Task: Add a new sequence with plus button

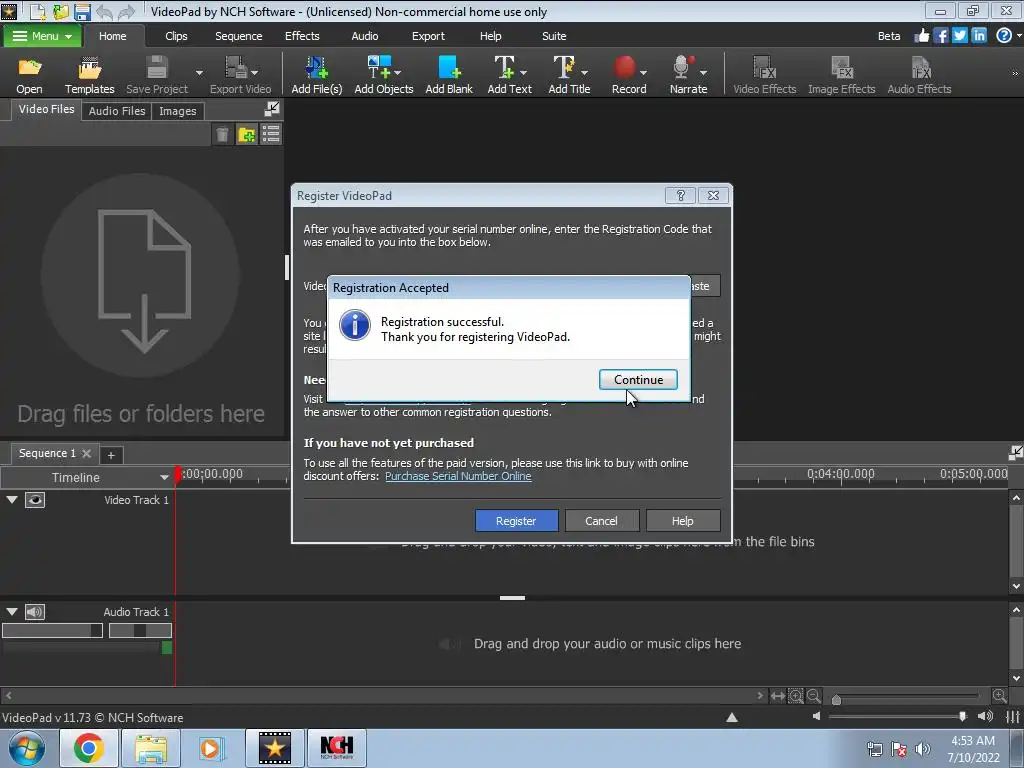Action: click(111, 455)
